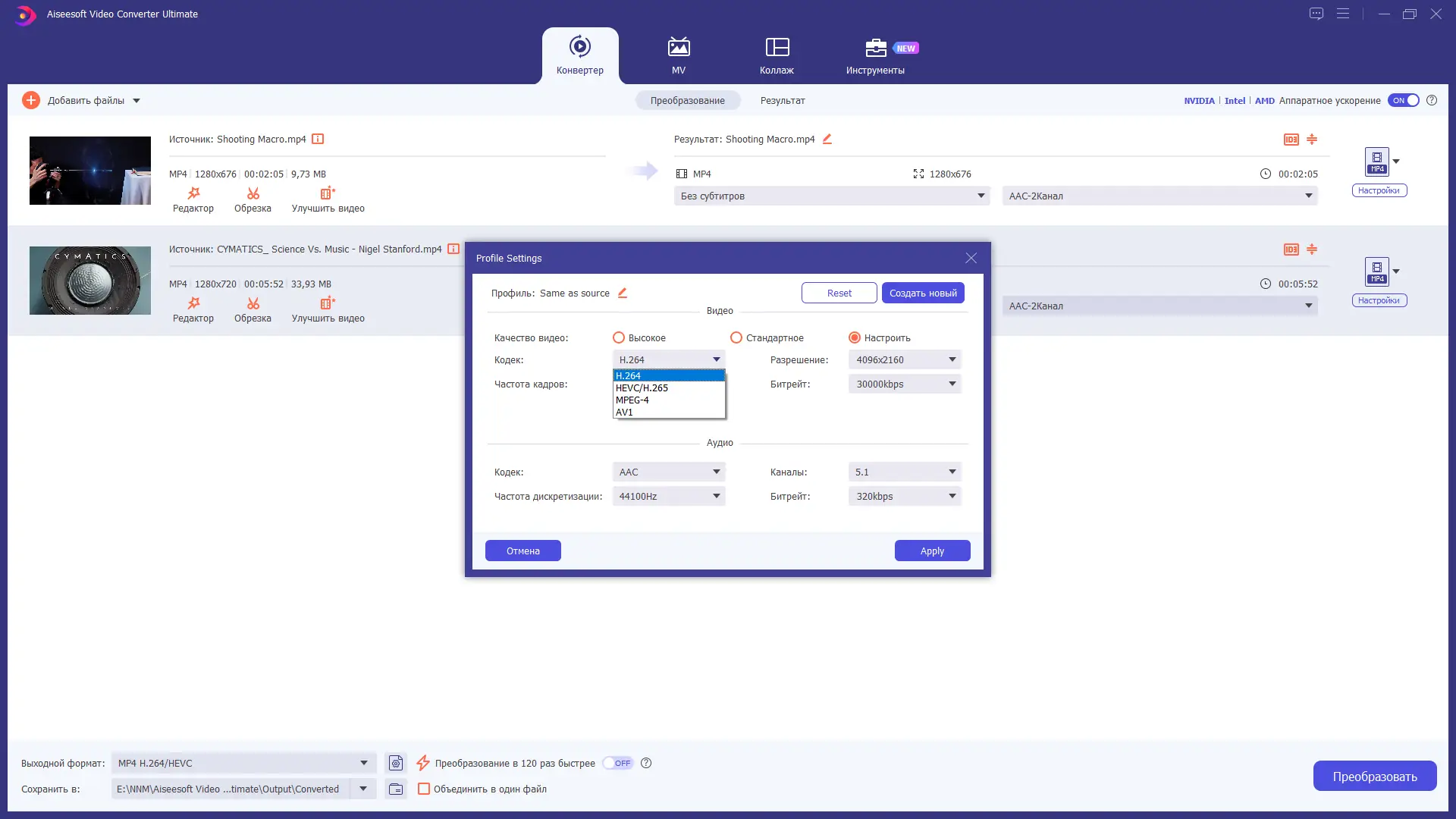Click the Enhance Video icon for Shooting Macro

tap(328, 194)
